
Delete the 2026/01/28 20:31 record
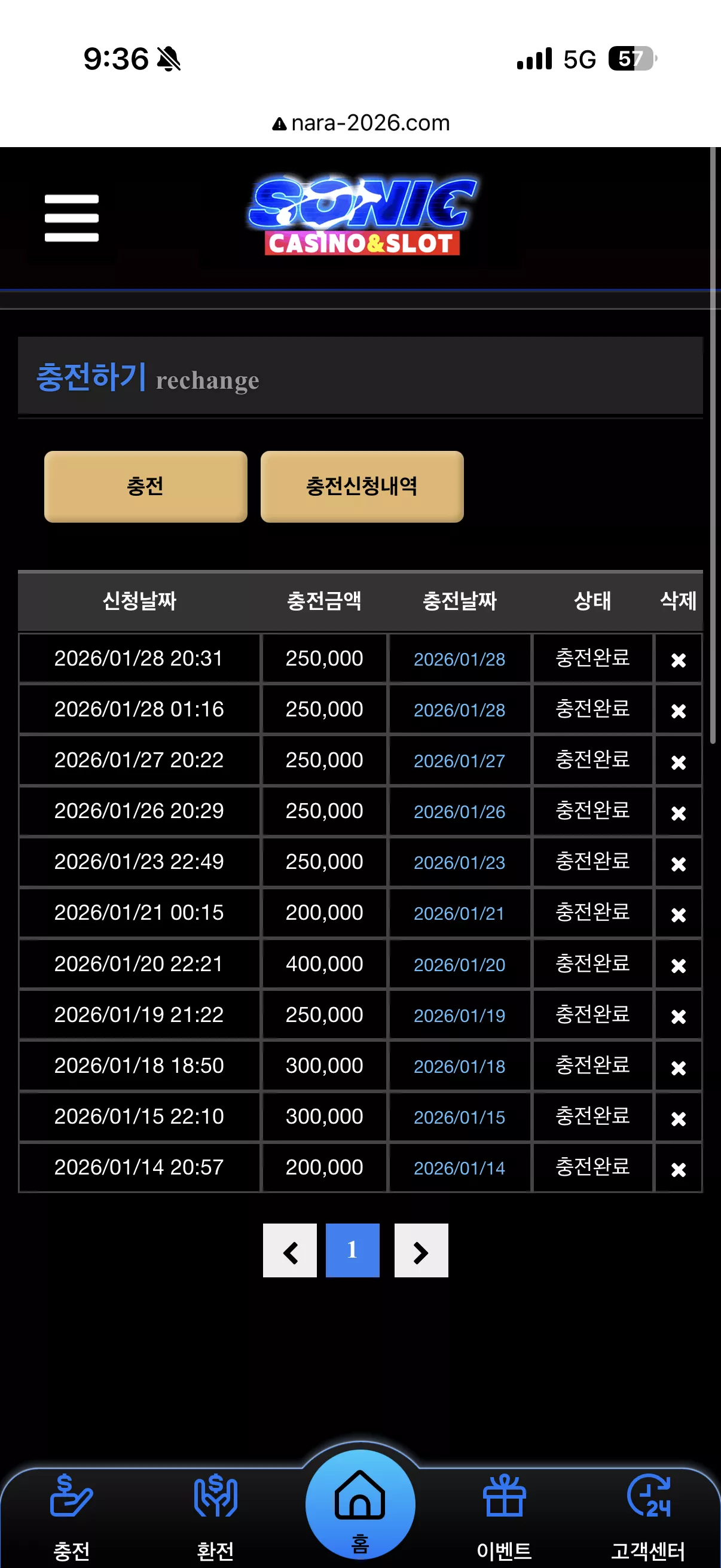tap(679, 660)
